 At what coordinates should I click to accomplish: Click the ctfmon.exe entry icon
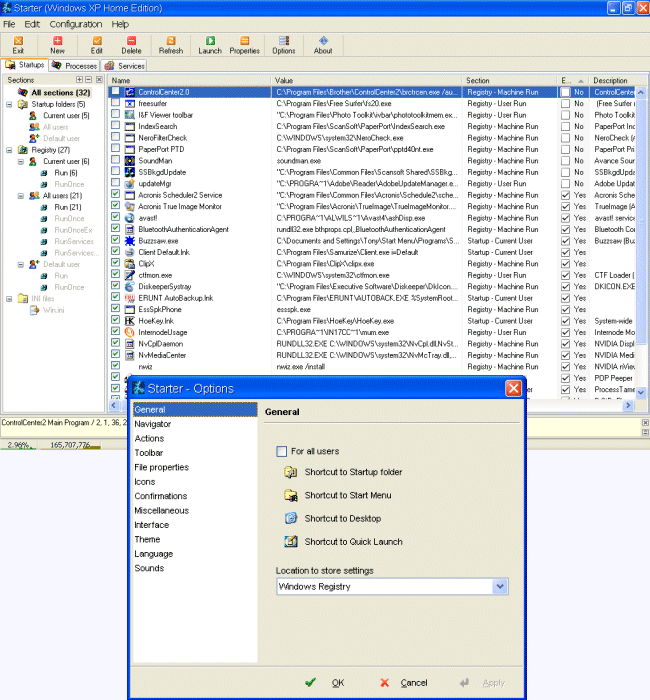click(x=129, y=275)
